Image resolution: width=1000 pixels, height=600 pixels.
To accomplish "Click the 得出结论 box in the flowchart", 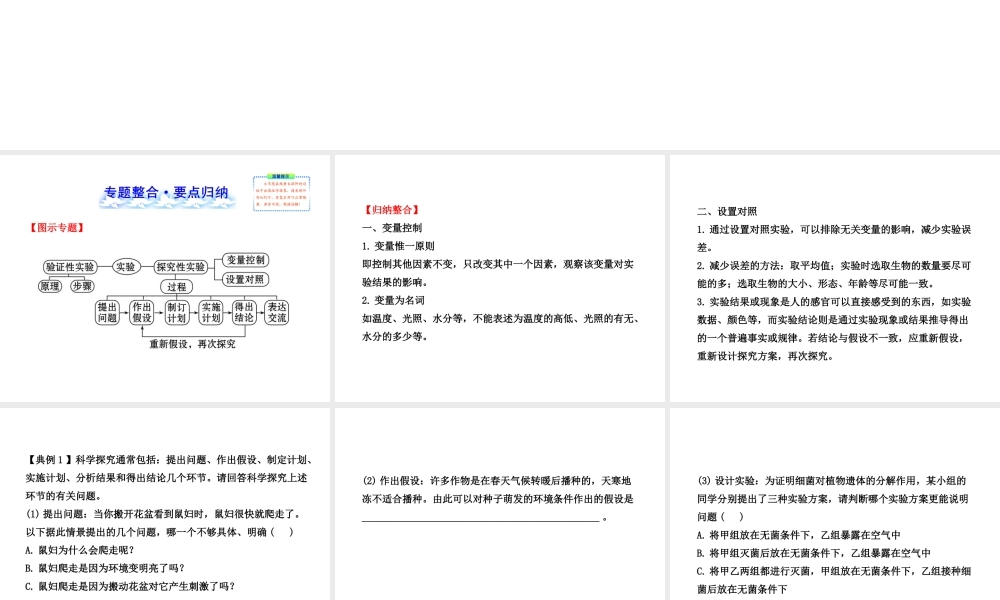I will click(244, 312).
